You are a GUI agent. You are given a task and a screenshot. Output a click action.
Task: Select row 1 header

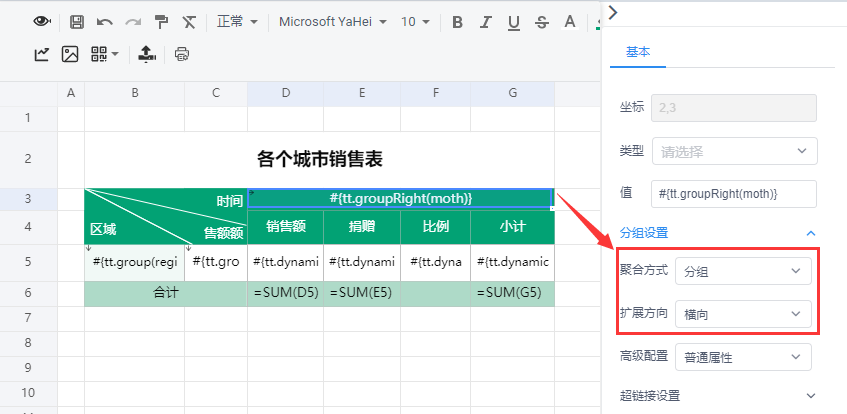29,118
